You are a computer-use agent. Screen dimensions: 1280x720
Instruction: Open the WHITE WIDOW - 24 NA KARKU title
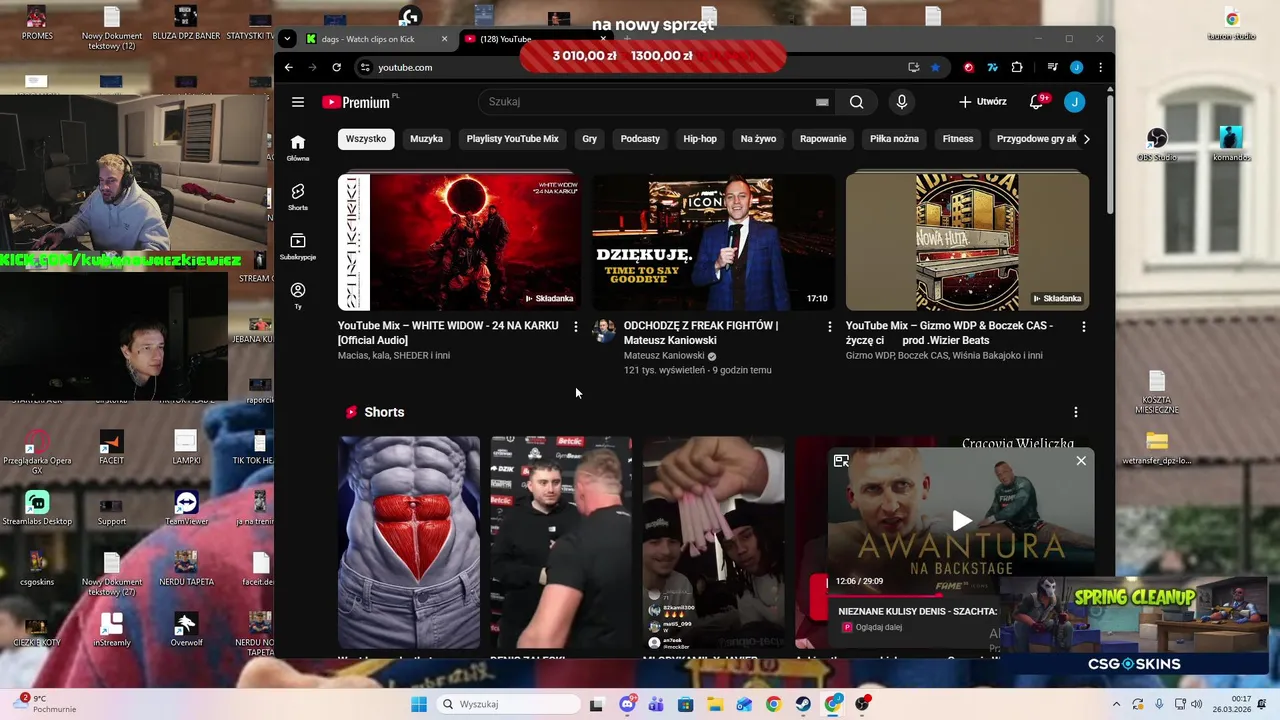(448, 333)
